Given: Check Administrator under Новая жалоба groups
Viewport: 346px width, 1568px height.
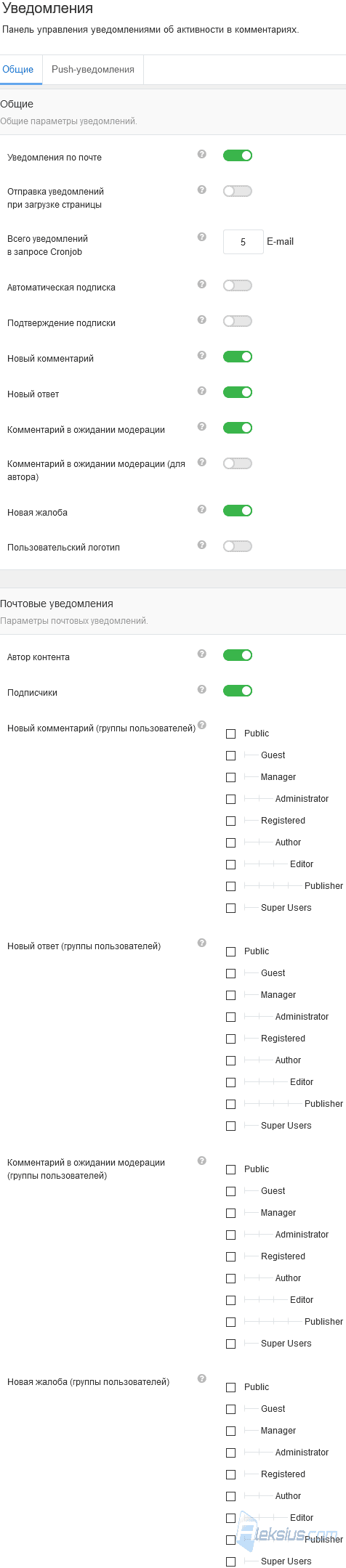Looking at the screenshot, I should click(230, 1453).
